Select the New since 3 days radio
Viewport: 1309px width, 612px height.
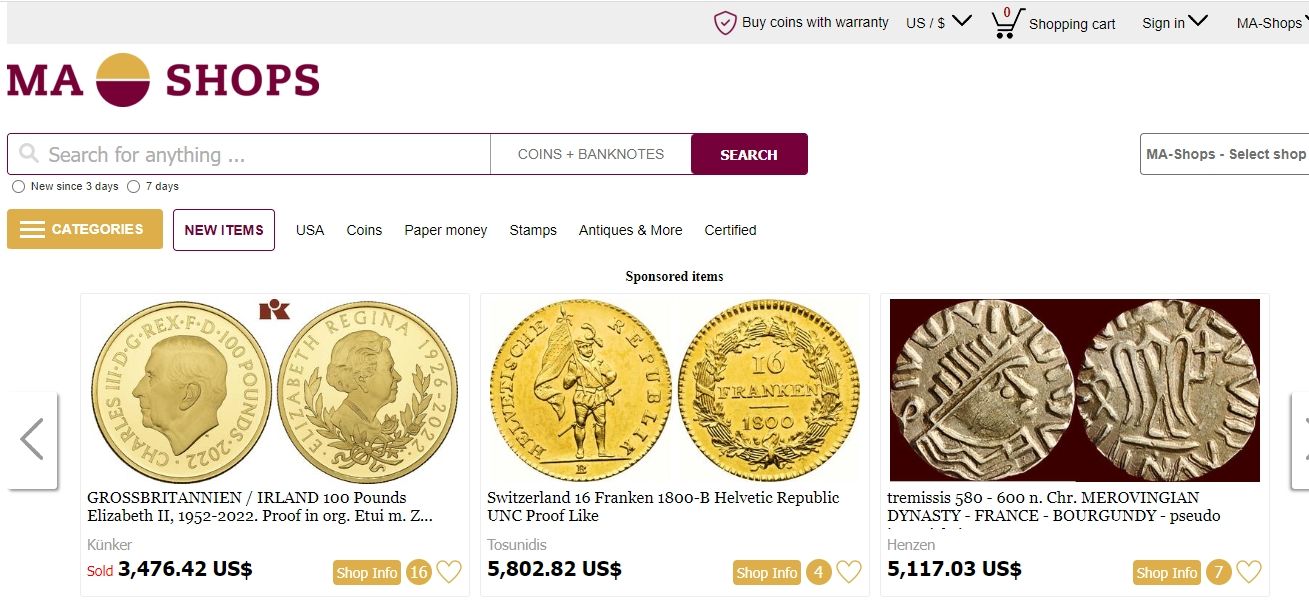[18, 187]
